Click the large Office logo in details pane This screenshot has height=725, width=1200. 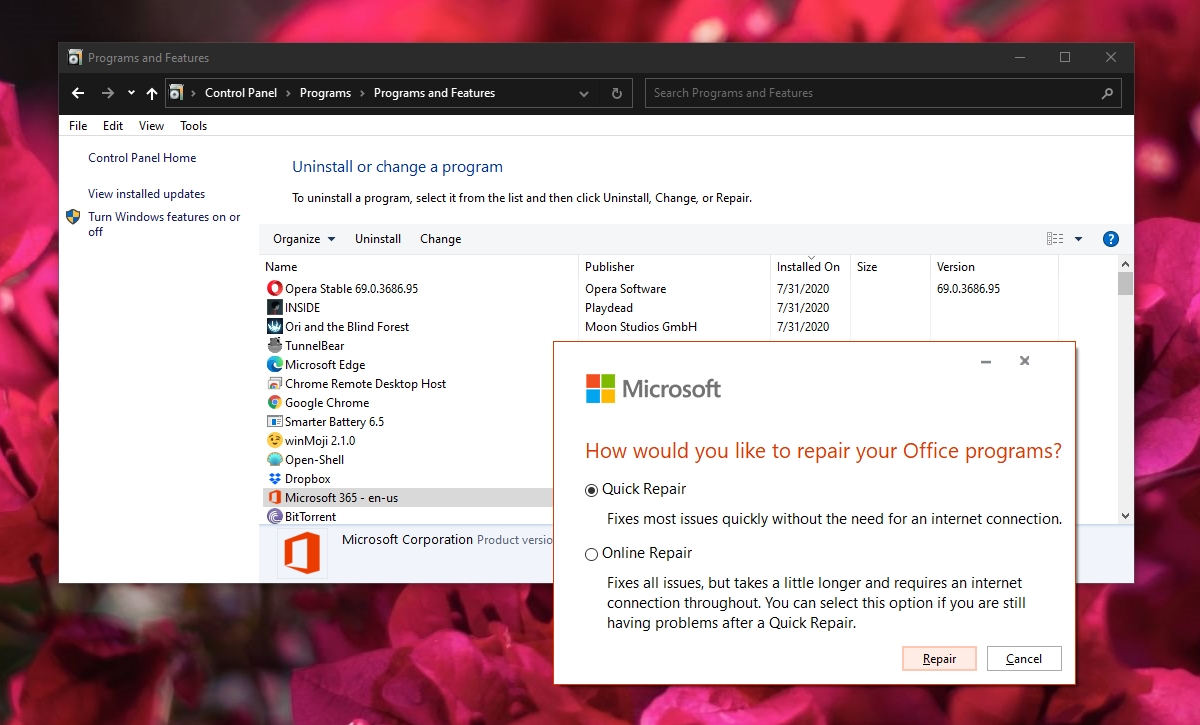[x=301, y=554]
